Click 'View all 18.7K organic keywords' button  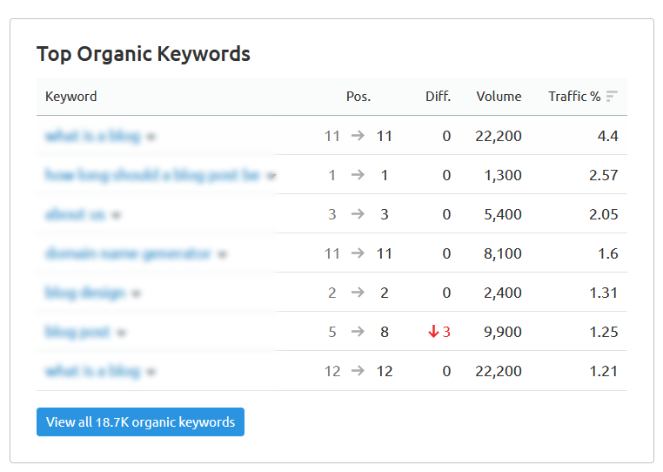click(x=140, y=422)
